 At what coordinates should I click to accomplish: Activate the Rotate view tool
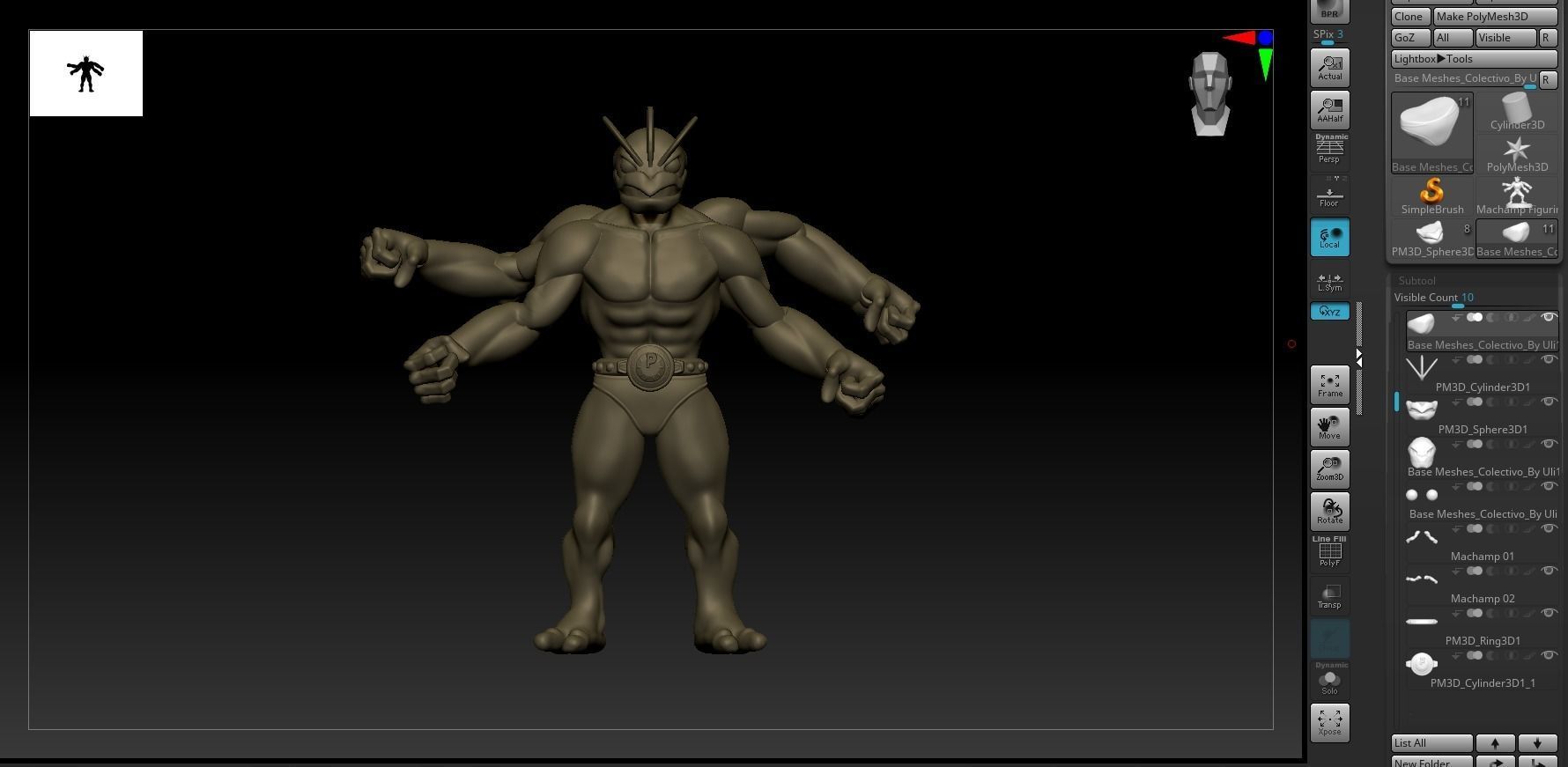pos(1329,512)
